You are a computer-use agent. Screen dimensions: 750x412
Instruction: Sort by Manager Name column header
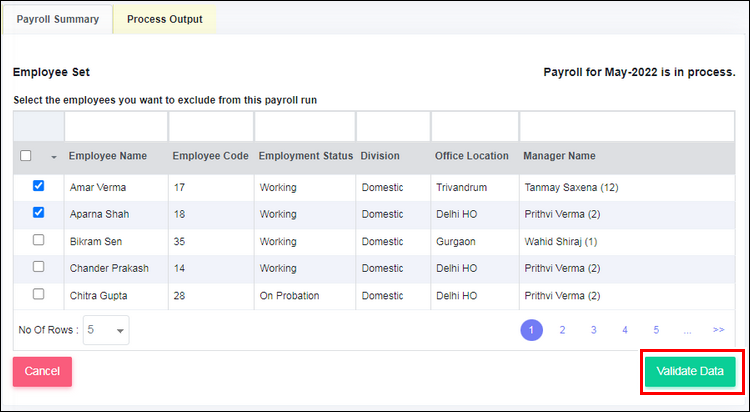click(x=559, y=156)
